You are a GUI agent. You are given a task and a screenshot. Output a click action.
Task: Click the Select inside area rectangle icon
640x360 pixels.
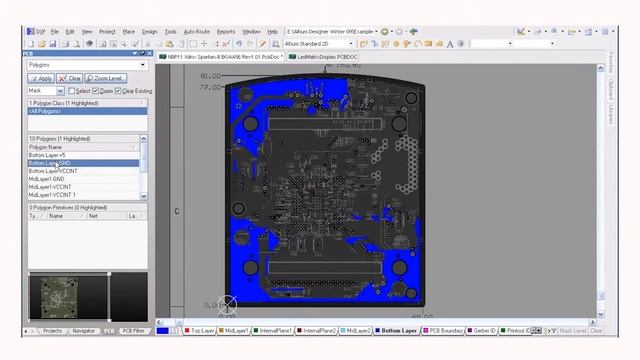click(x=193, y=44)
